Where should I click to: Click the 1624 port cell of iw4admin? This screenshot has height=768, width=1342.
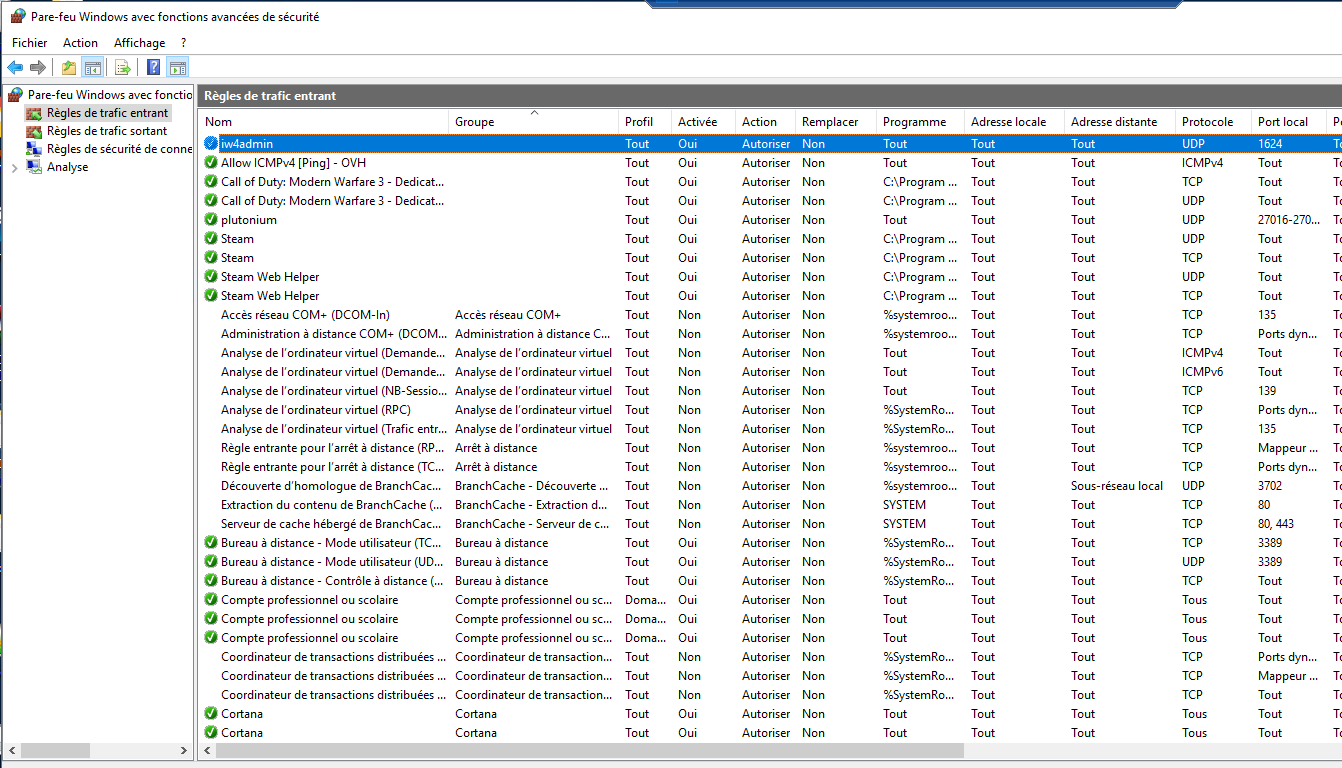tap(1270, 144)
